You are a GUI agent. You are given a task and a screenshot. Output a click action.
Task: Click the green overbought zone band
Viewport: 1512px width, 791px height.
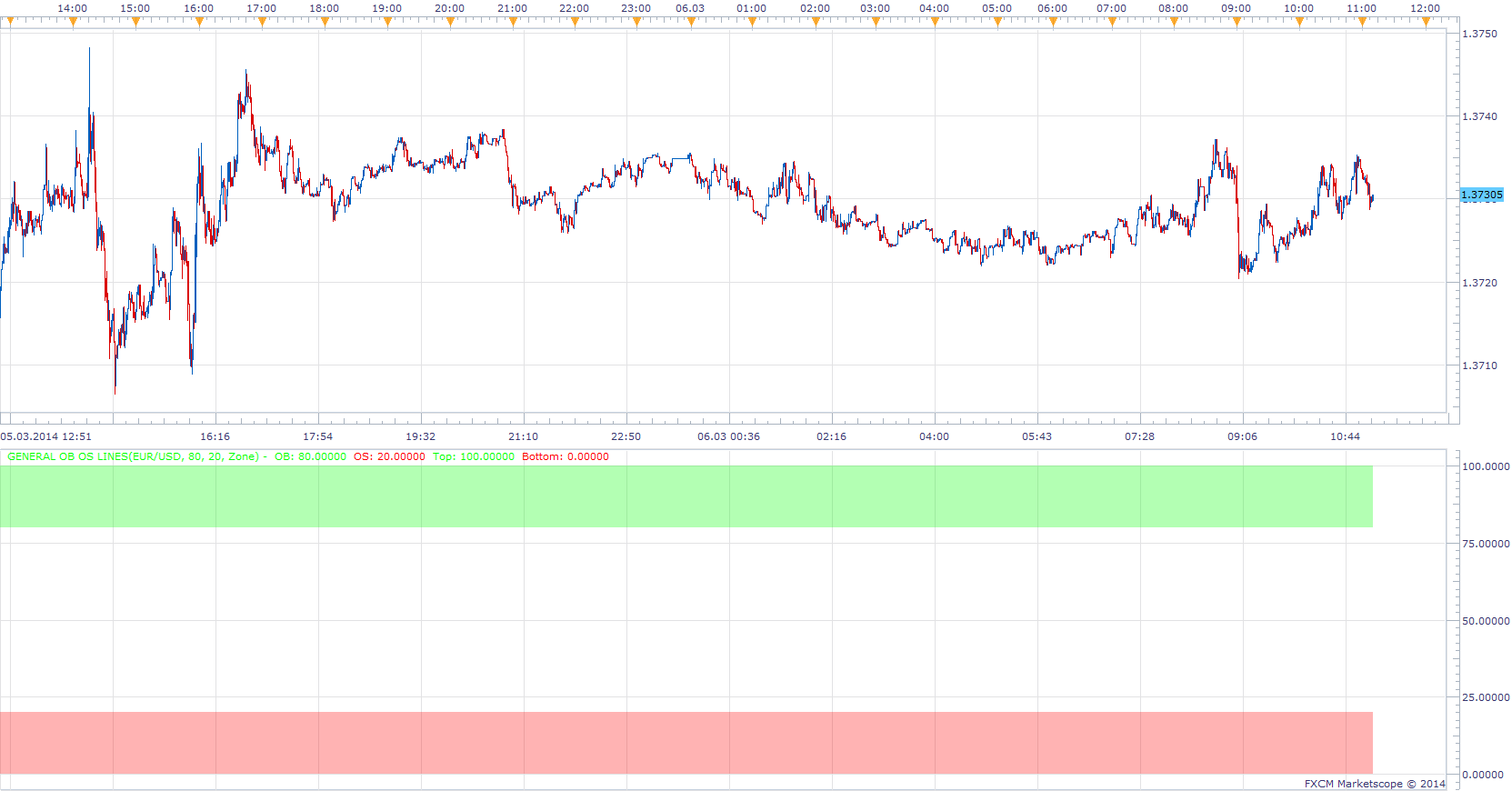click(686, 496)
